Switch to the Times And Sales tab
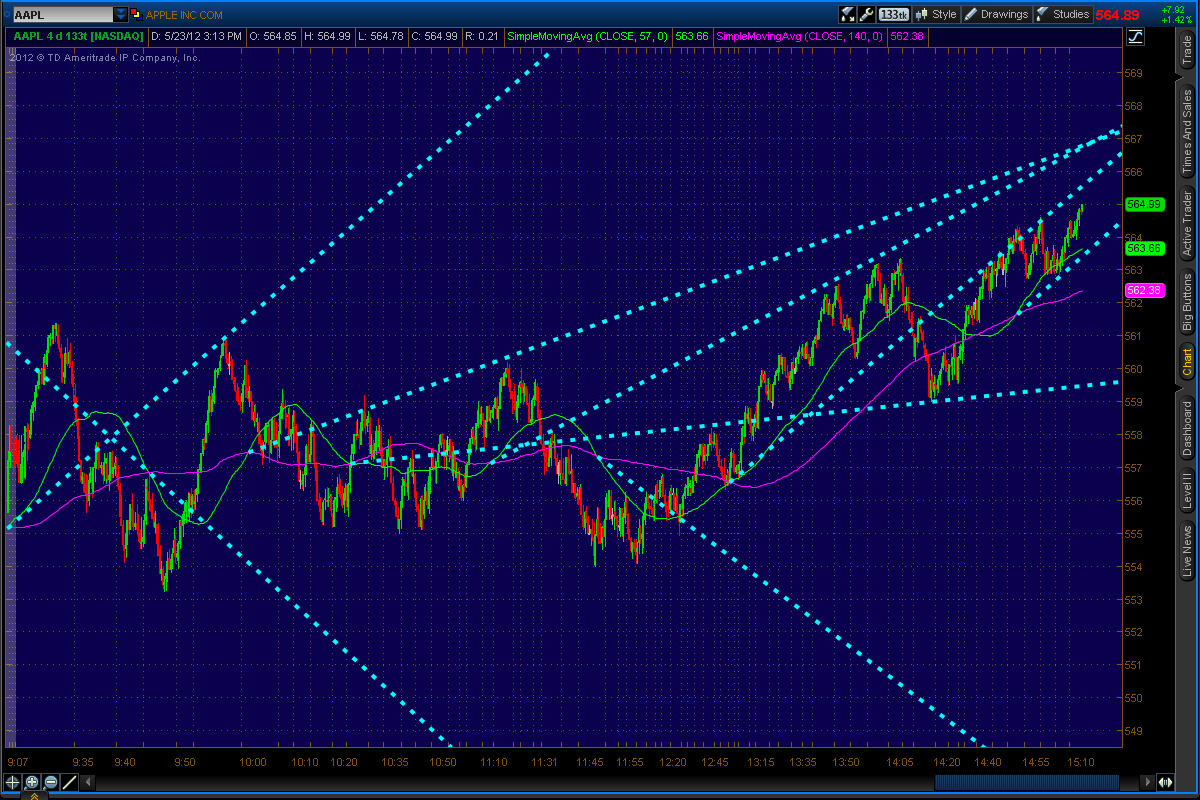 point(1186,129)
